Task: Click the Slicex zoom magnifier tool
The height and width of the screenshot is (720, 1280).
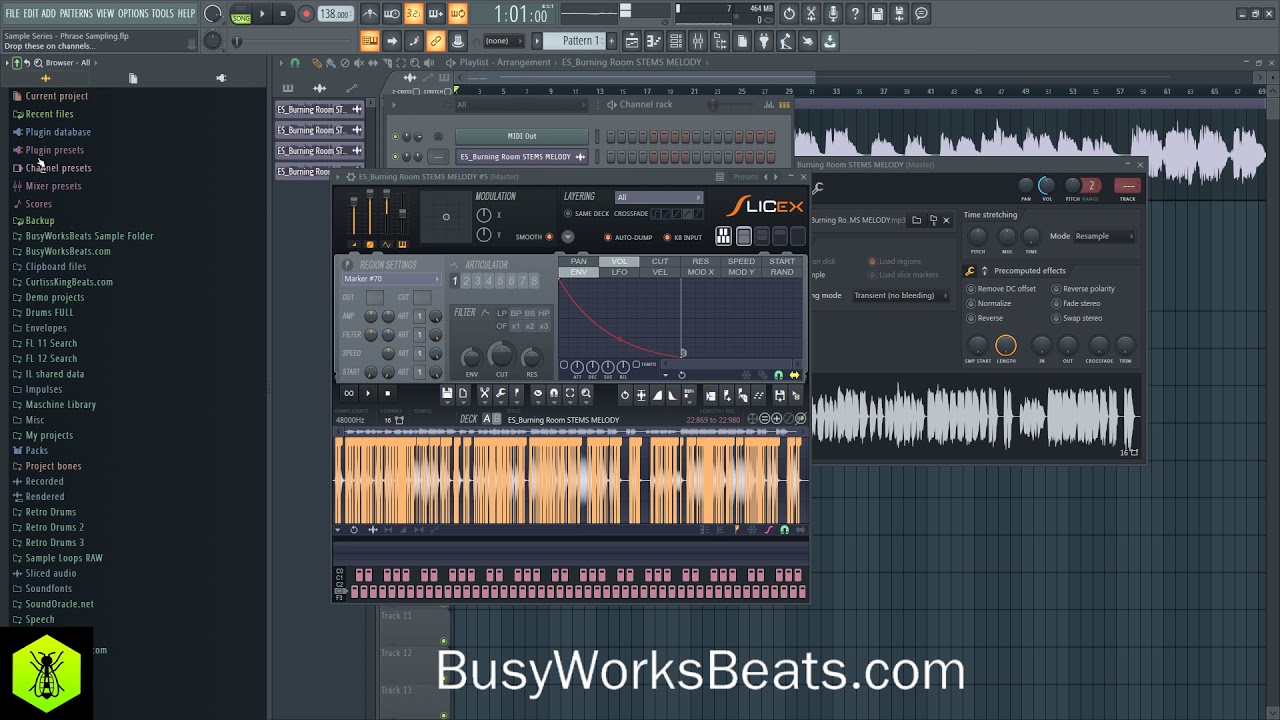Action: 586,394
